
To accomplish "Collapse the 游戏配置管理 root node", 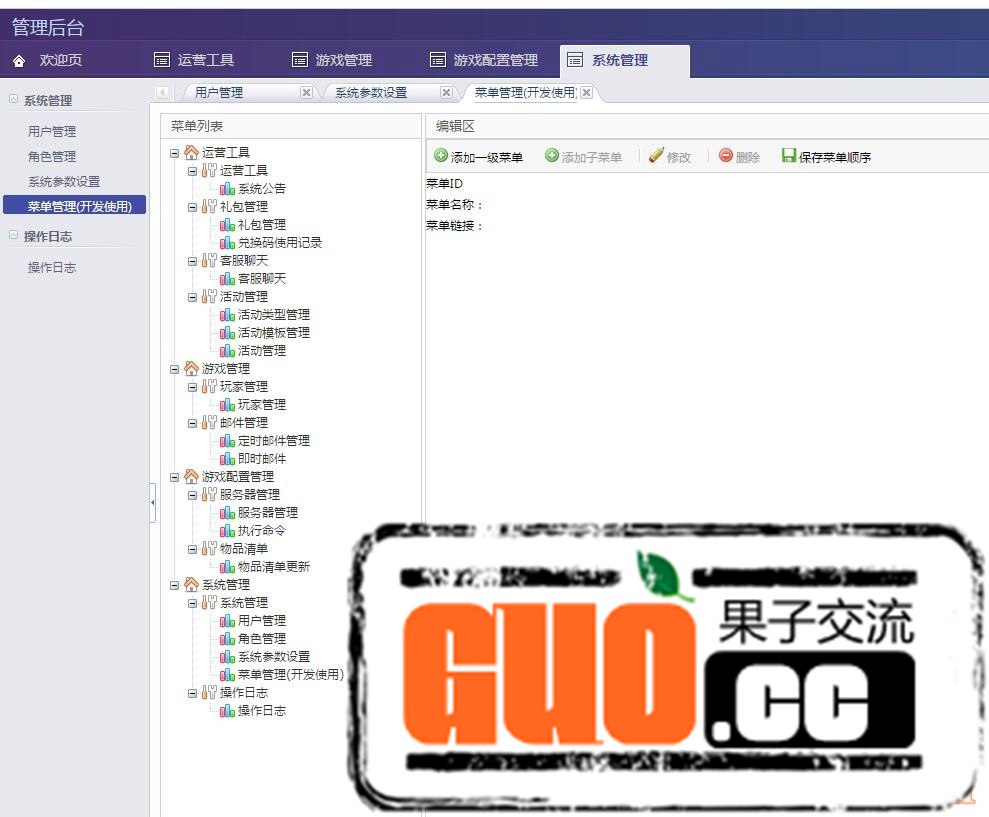I will click(x=175, y=477).
